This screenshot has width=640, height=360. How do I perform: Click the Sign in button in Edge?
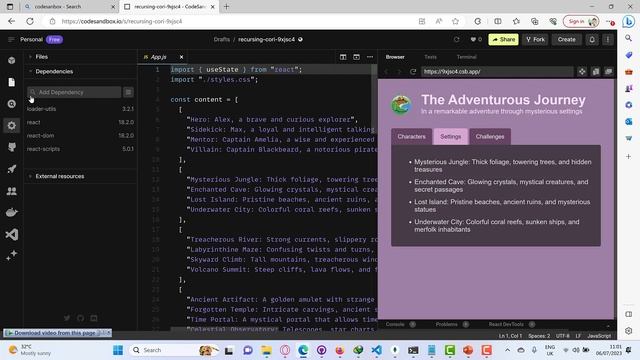coord(581,21)
